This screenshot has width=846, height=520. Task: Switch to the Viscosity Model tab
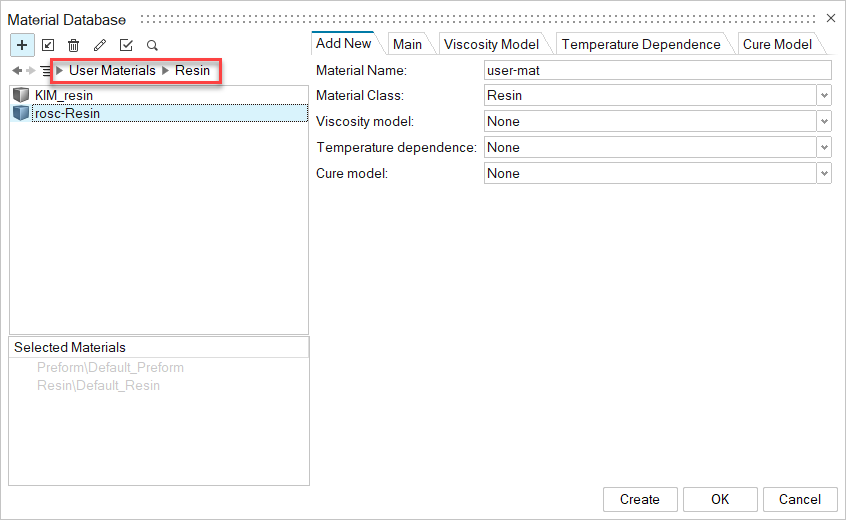point(491,44)
